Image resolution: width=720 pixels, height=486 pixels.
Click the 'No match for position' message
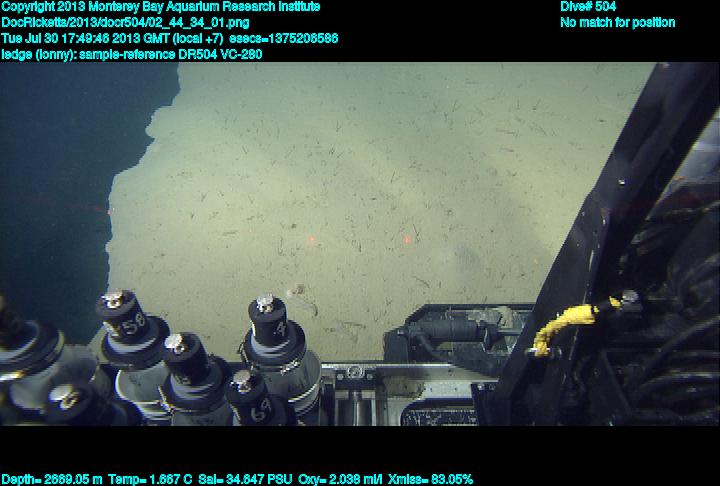(617, 23)
